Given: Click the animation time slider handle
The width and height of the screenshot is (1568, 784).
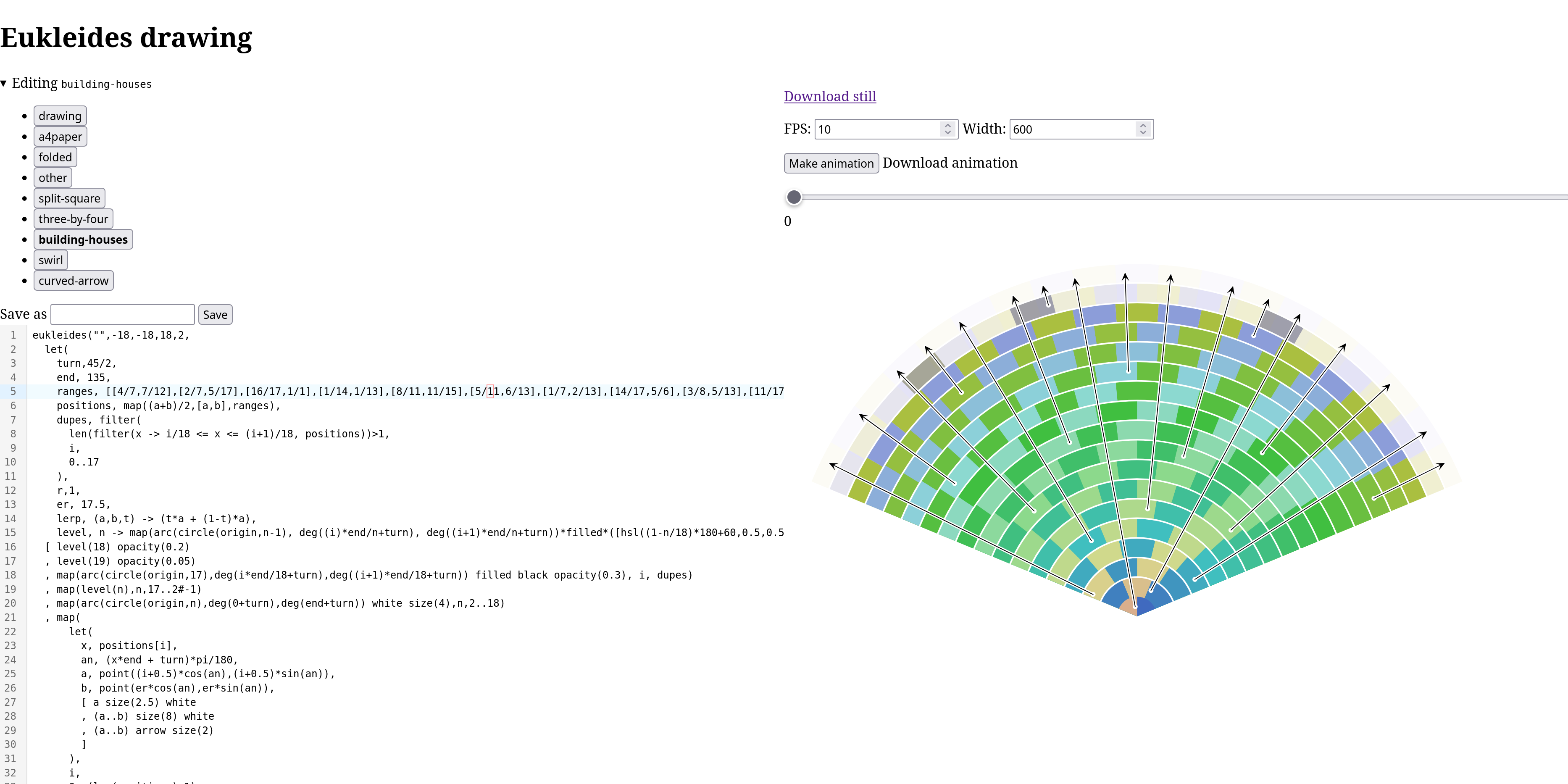Looking at the screenshot, I should [794, 197].
